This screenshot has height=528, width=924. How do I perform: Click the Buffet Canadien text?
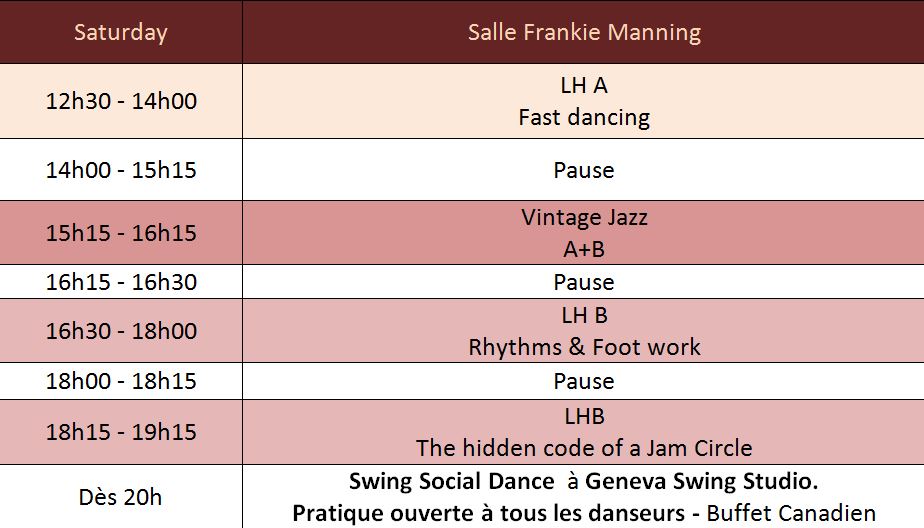(x=791, y=513)
